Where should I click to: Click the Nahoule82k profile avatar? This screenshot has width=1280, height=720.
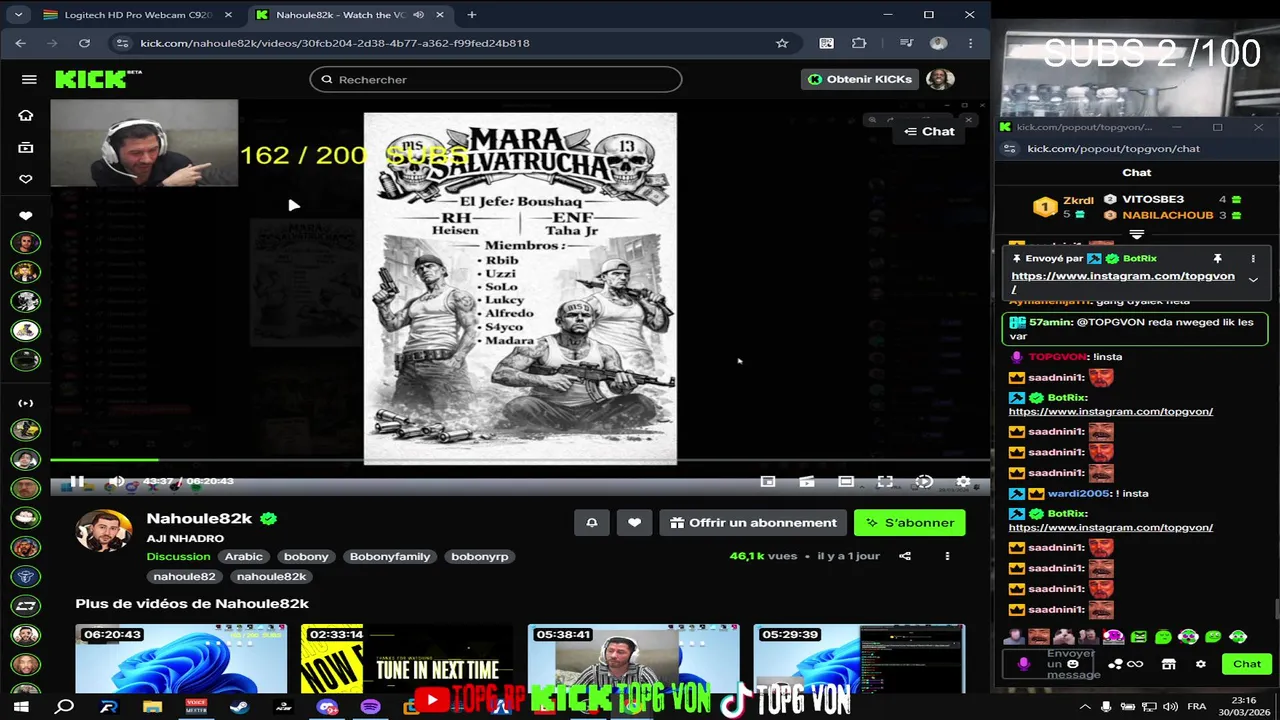104,531
